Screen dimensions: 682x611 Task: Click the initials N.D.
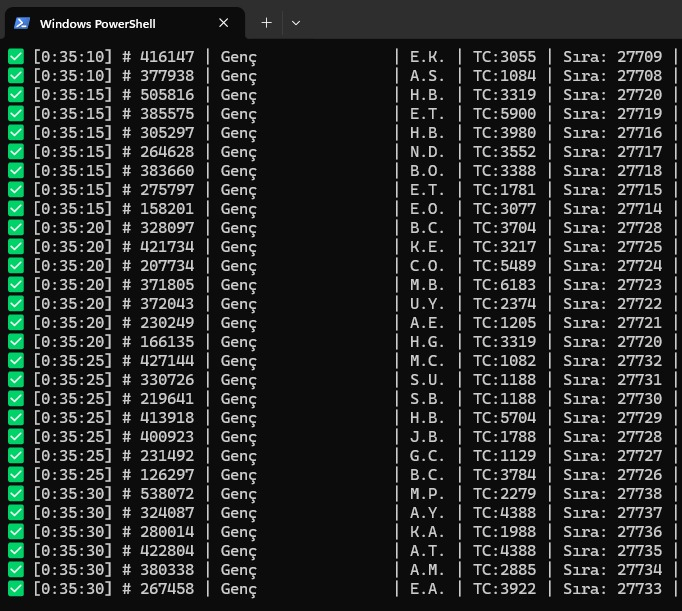pyautogui.click(x=427, y=151)
